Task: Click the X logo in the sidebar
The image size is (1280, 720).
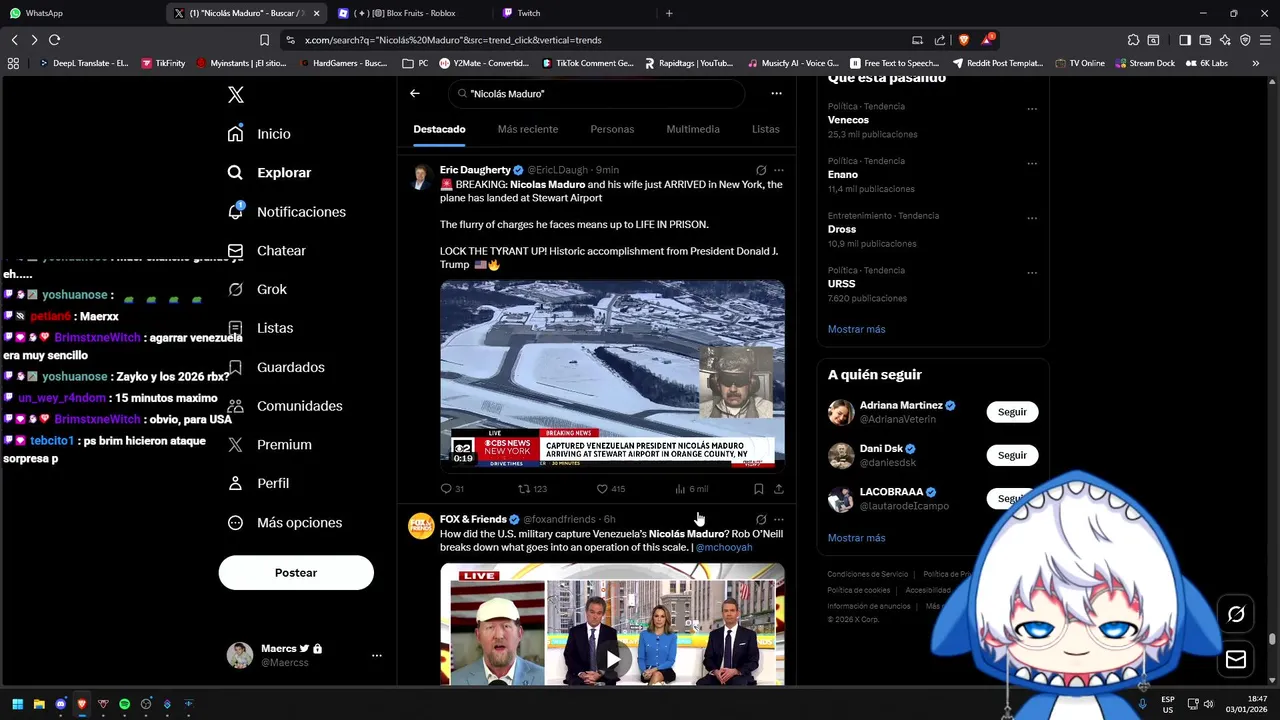Action: [x=235, y=95]
